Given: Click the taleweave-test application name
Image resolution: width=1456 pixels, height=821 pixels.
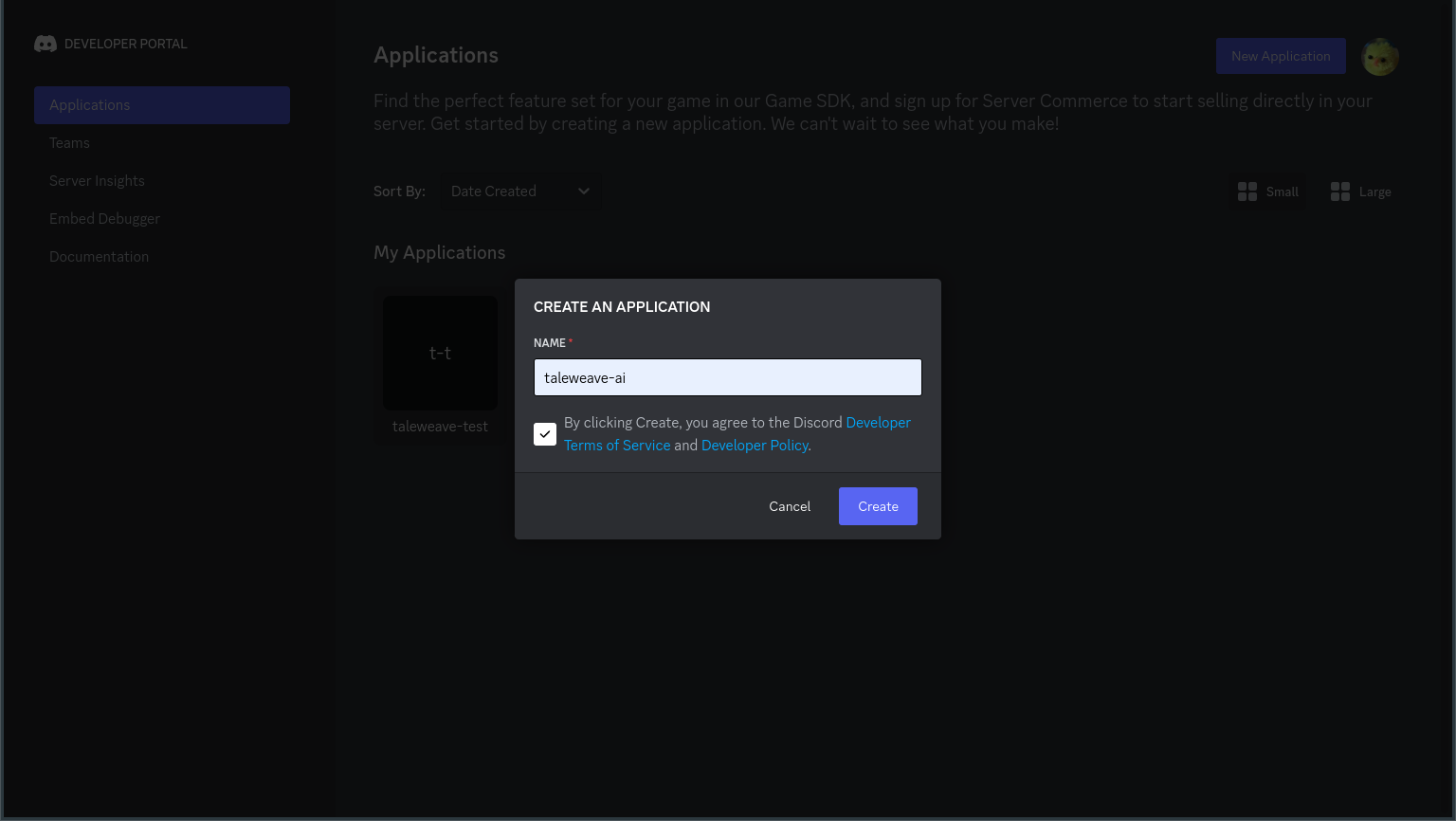Looking at the screenshot, I should coord(440,427).
